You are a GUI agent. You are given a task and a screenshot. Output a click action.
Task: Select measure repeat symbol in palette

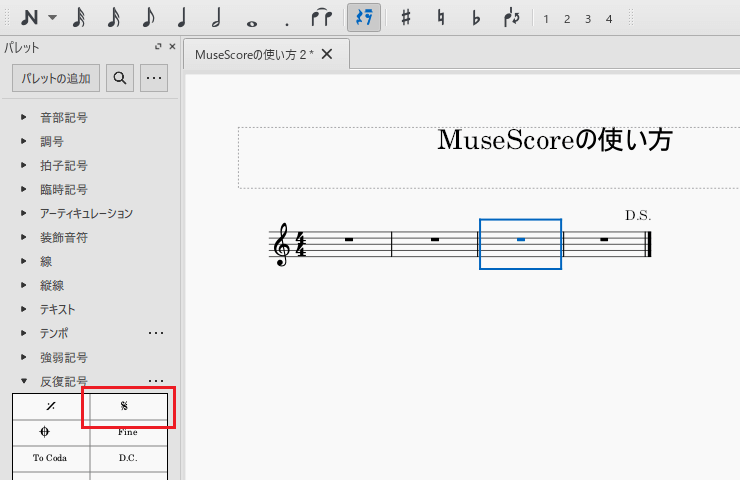(51, 406)
